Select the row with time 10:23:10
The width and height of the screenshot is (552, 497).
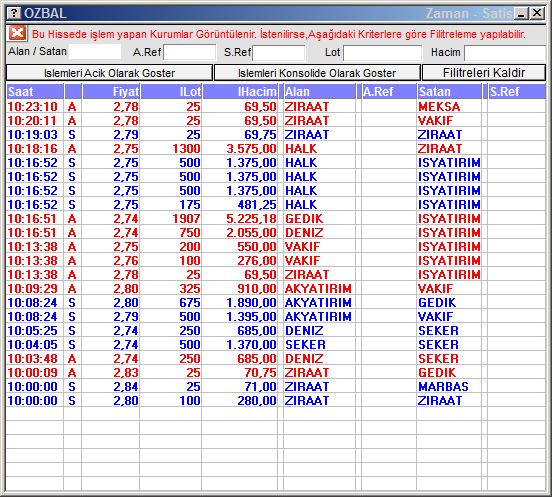click(276, 106)
